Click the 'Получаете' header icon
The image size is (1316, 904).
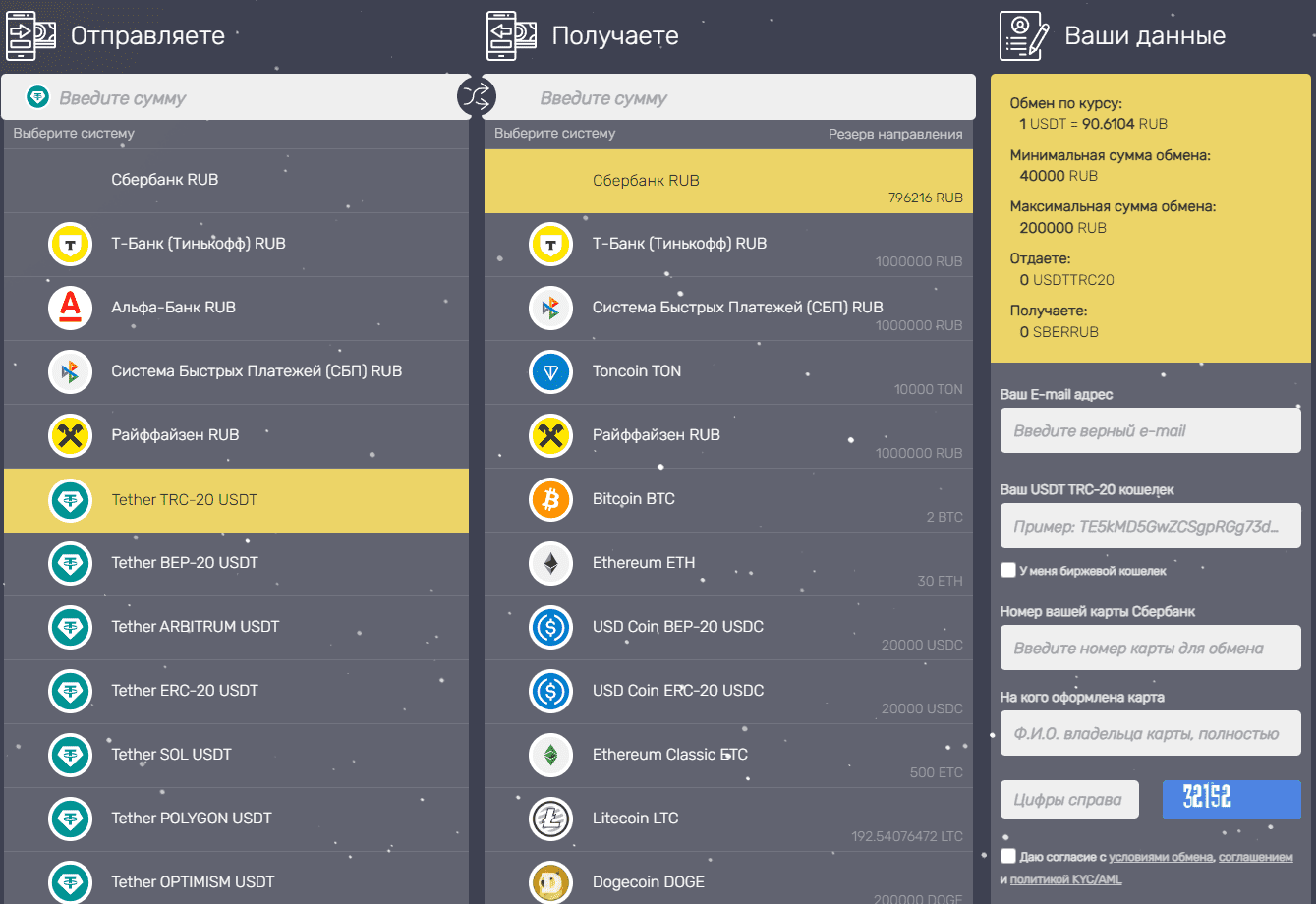tap(512, 36)
